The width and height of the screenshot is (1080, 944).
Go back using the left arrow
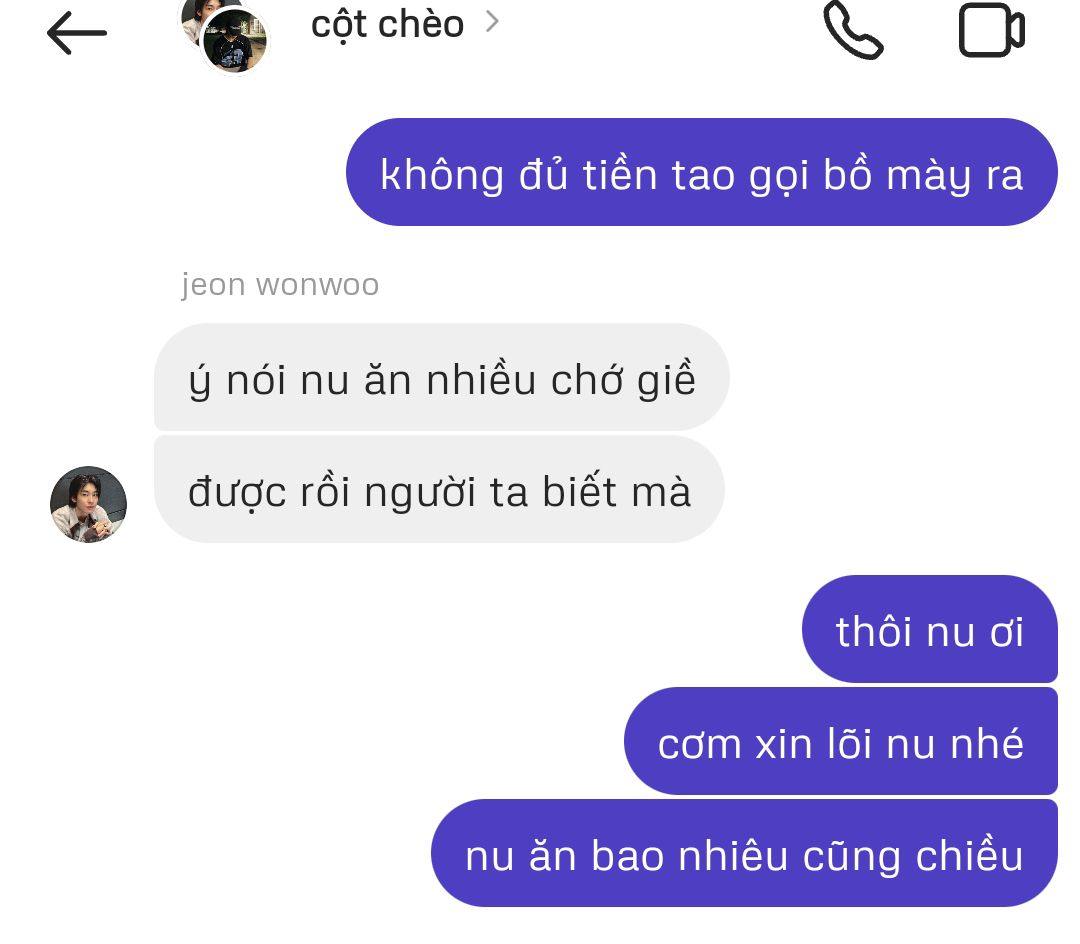pyautogui.click(x=76, y=32)
